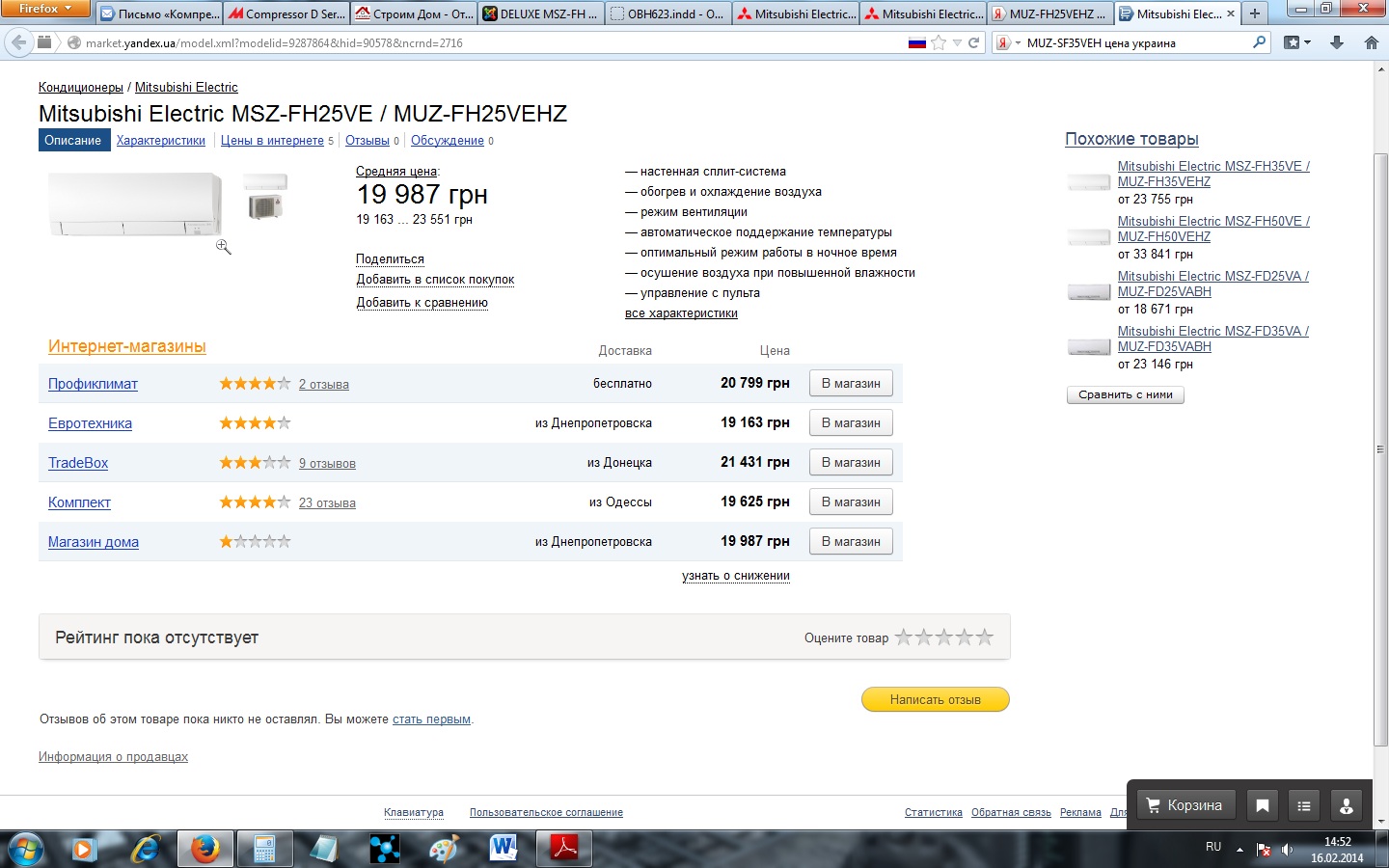Viewport: 1389px width, 868px height.
Task: Go to the browser Home page icon
Action: point(1371,42)
